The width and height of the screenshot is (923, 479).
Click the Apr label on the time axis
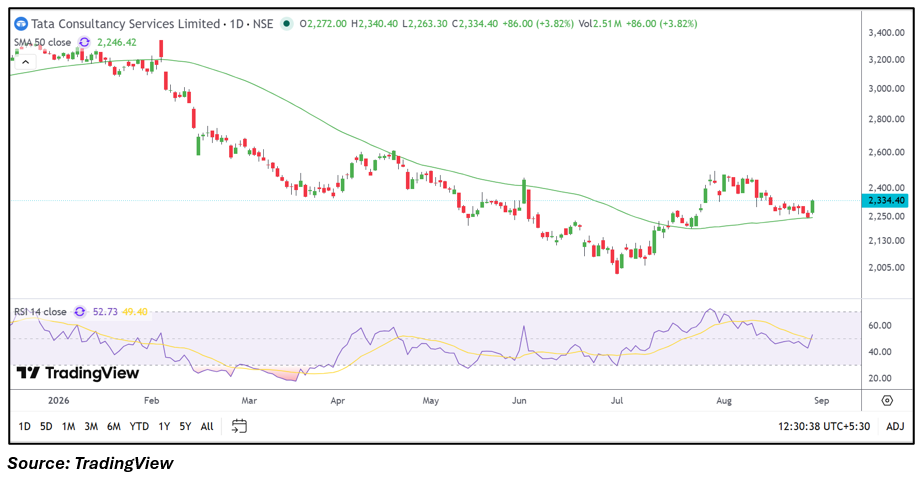click(x=337, y=401)
